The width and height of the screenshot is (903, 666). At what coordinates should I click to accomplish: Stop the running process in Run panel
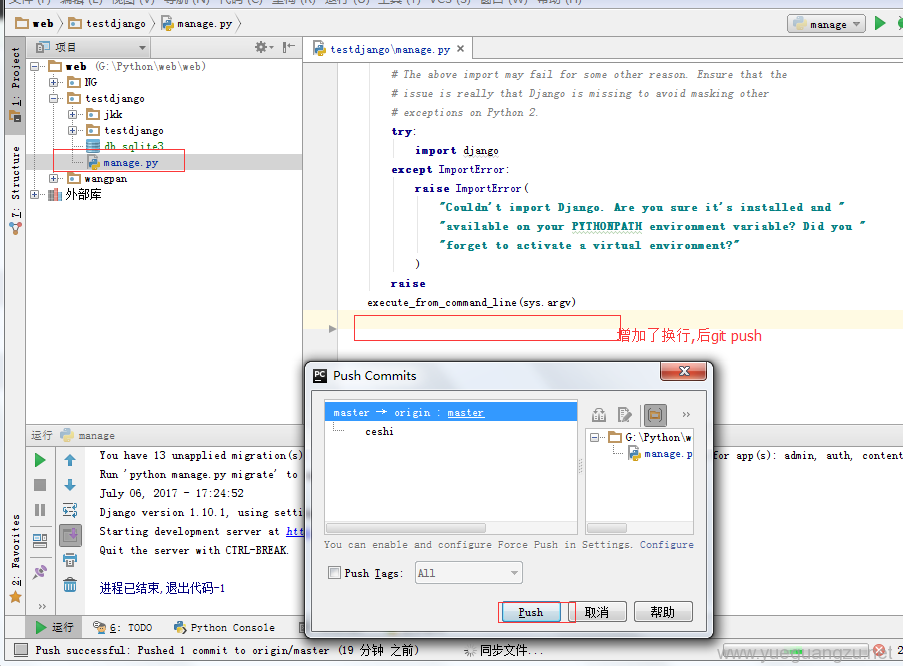click(x=40, y=485)
